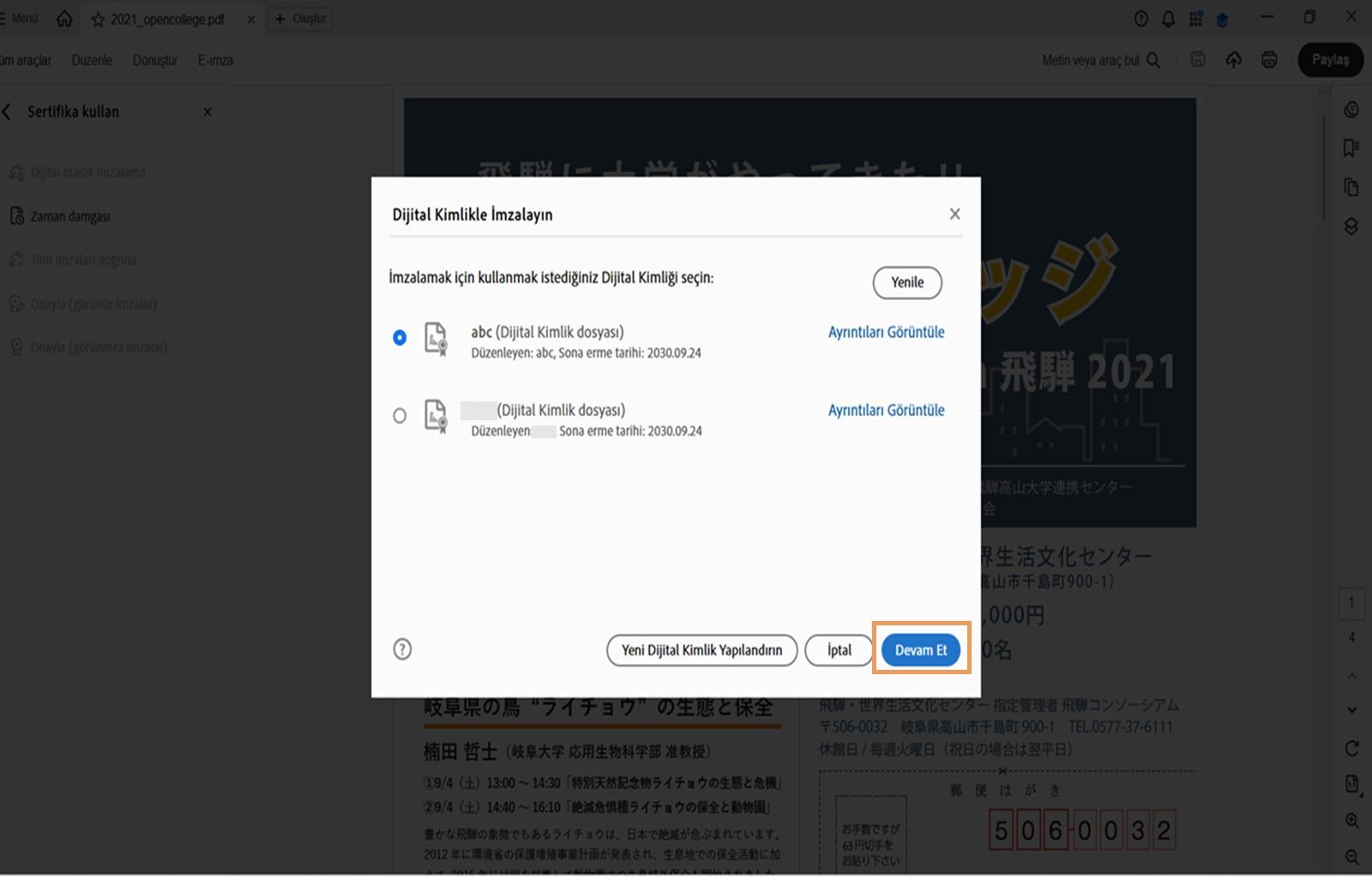This screenshot has height=886, width=1372.
Task: Open search via the magnifier icon
Action: coord(1155,60)
